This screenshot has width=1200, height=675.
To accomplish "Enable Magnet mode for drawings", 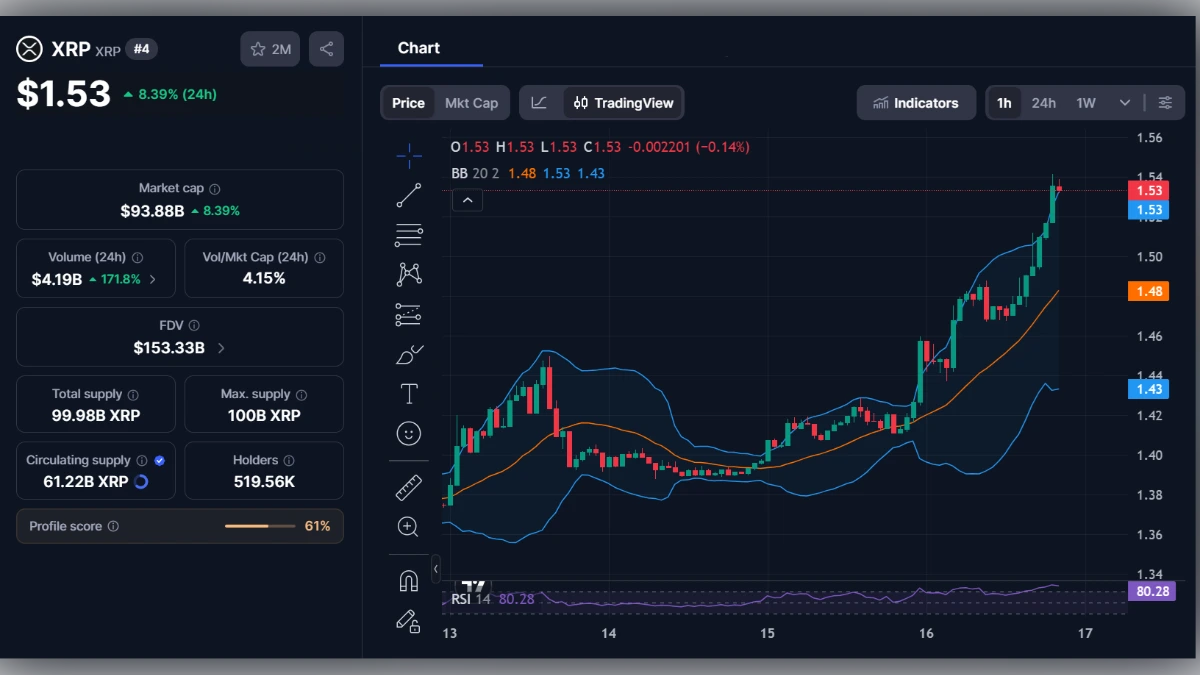I will 408,582.
